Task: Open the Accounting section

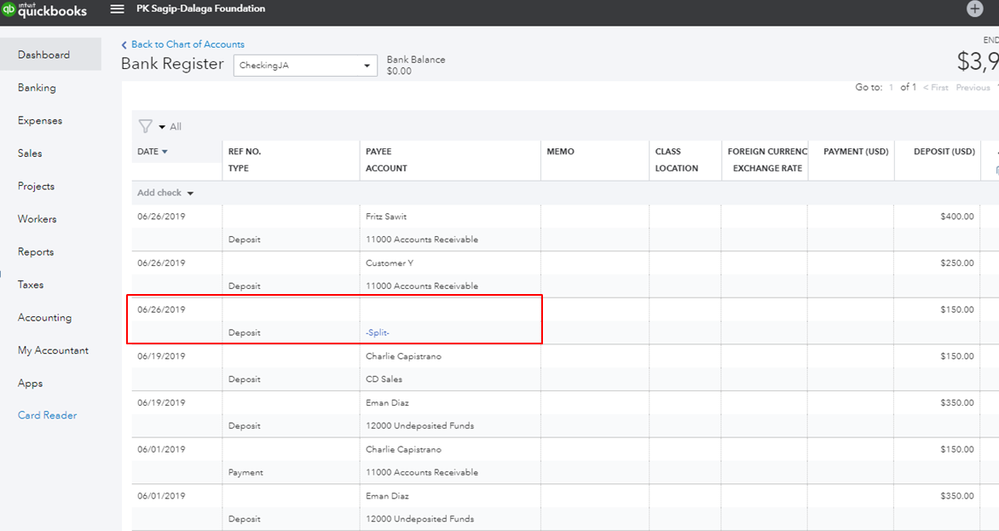Action: (x=45, y=318)
